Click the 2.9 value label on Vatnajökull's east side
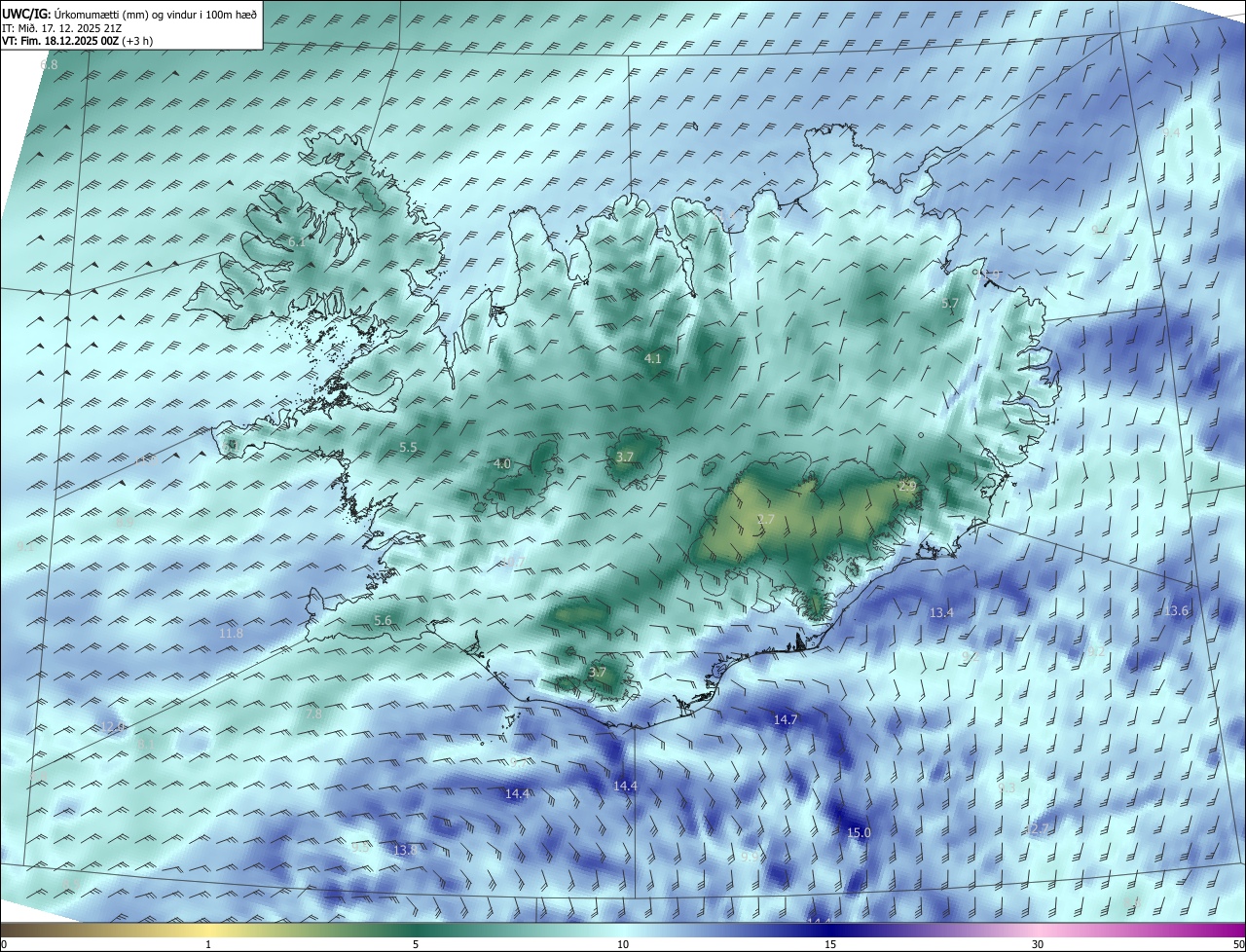Screen dimensions: 1246x952 point(907,486)
